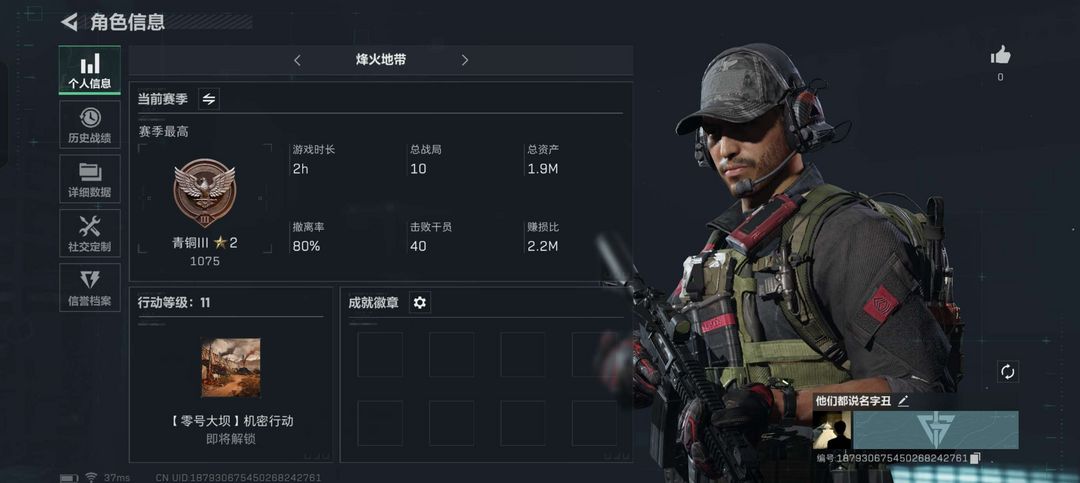
Task: Click the player name card banner
Action: pos(935,430)
